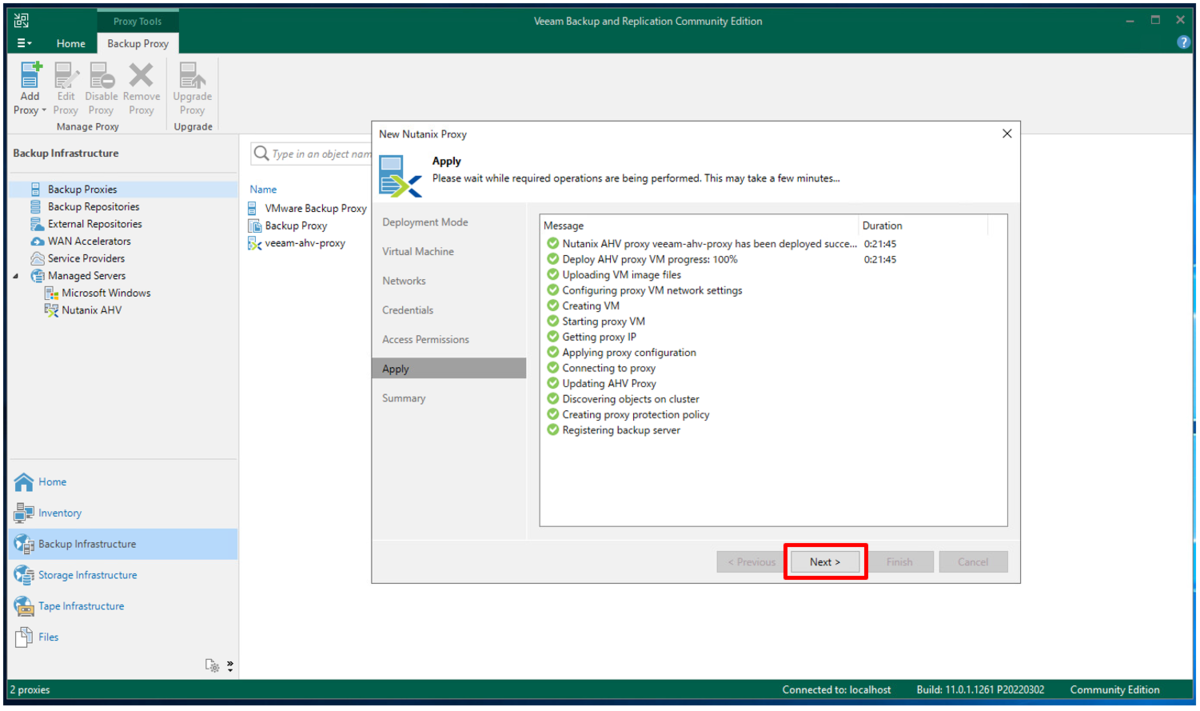Click the Connected to: localhost status entry

click(836, 690)
